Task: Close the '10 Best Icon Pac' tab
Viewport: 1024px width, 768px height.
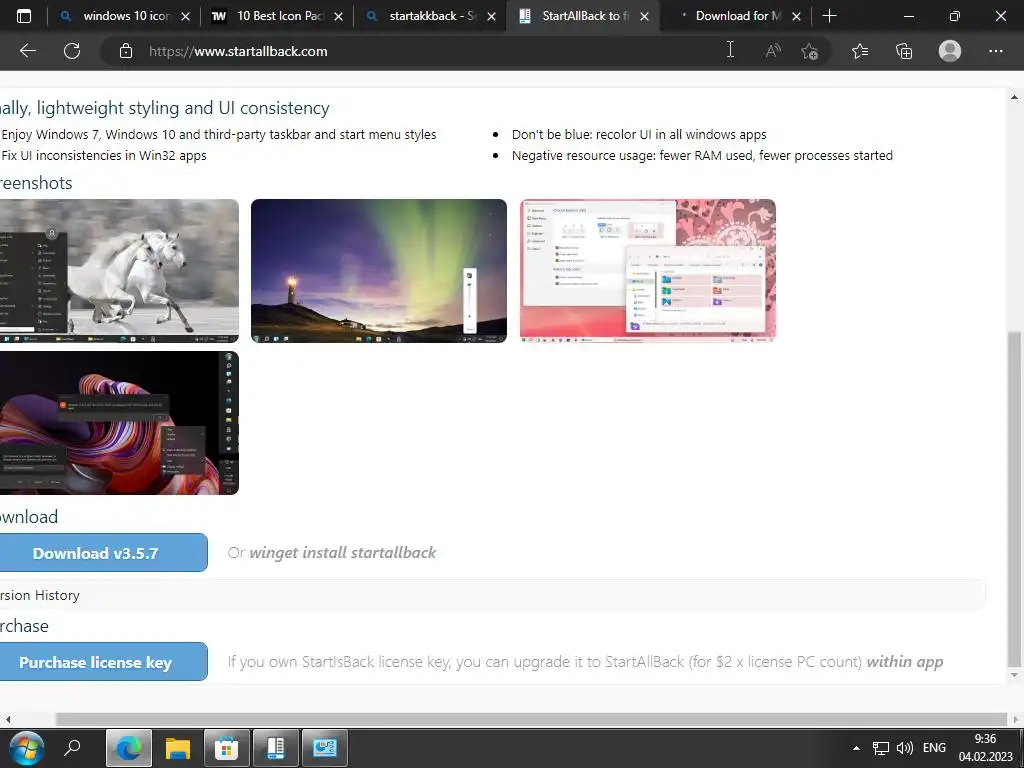Action: [338, 16]
